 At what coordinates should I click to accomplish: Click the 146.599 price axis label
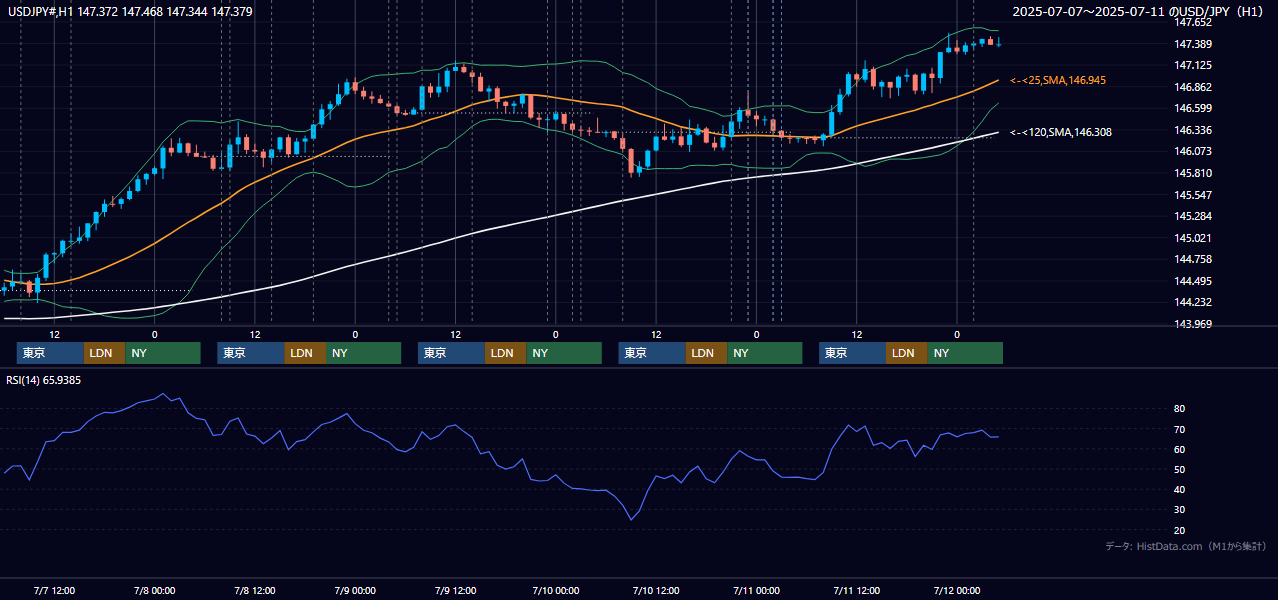[1194, 108]
